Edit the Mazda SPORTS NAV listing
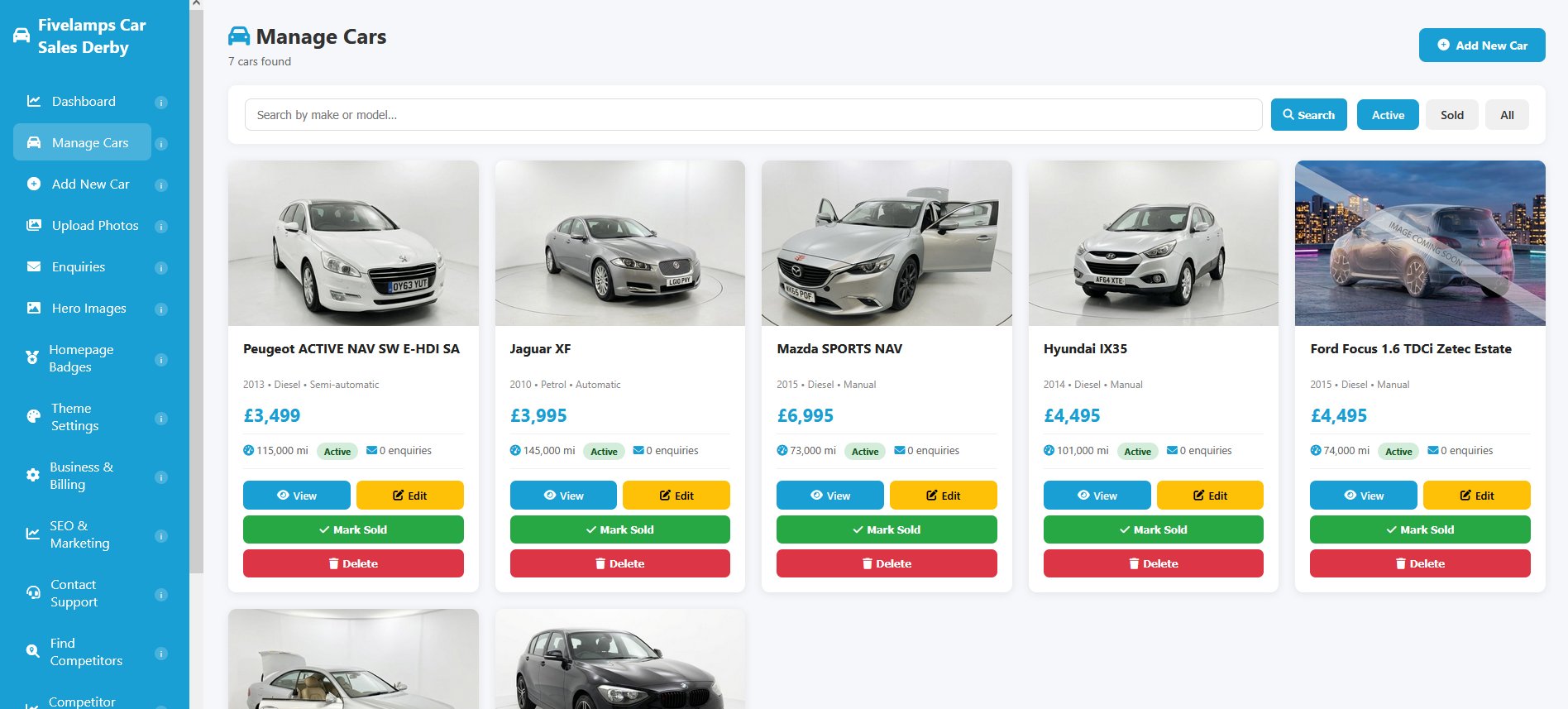 pos(944,496)
